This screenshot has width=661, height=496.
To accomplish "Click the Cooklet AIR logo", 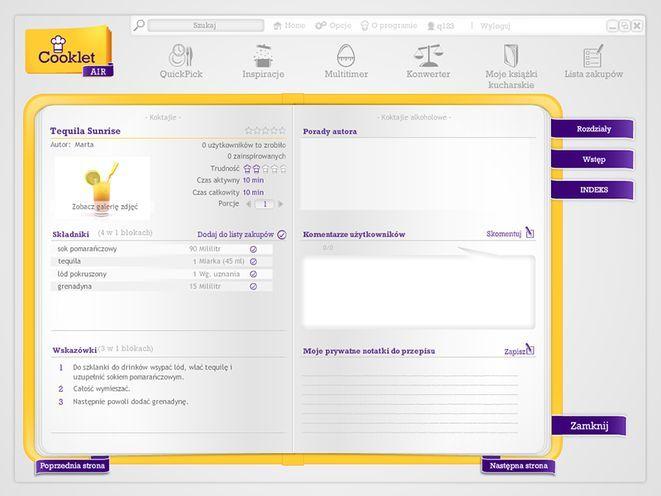I will 70,53.
